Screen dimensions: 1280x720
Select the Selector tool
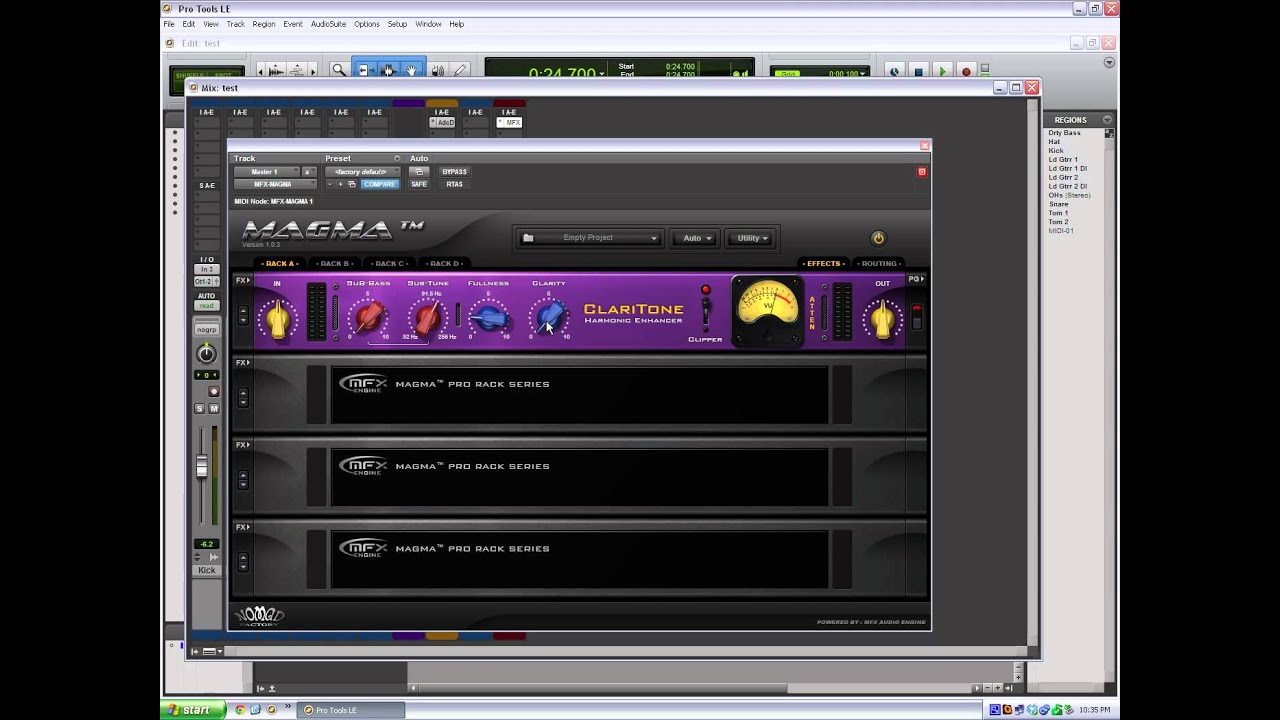click(x=387, y=70)
